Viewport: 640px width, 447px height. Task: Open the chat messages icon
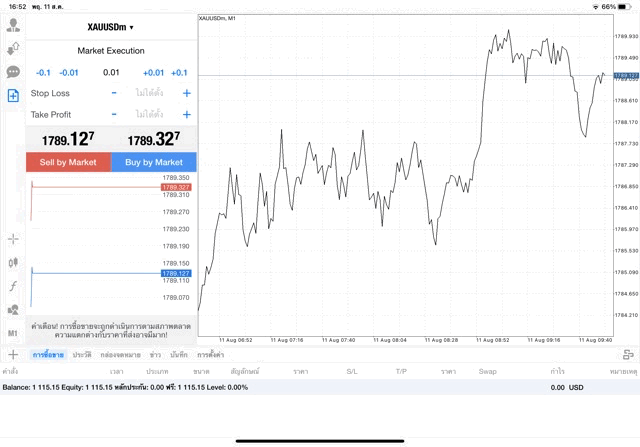click(13, 72)
